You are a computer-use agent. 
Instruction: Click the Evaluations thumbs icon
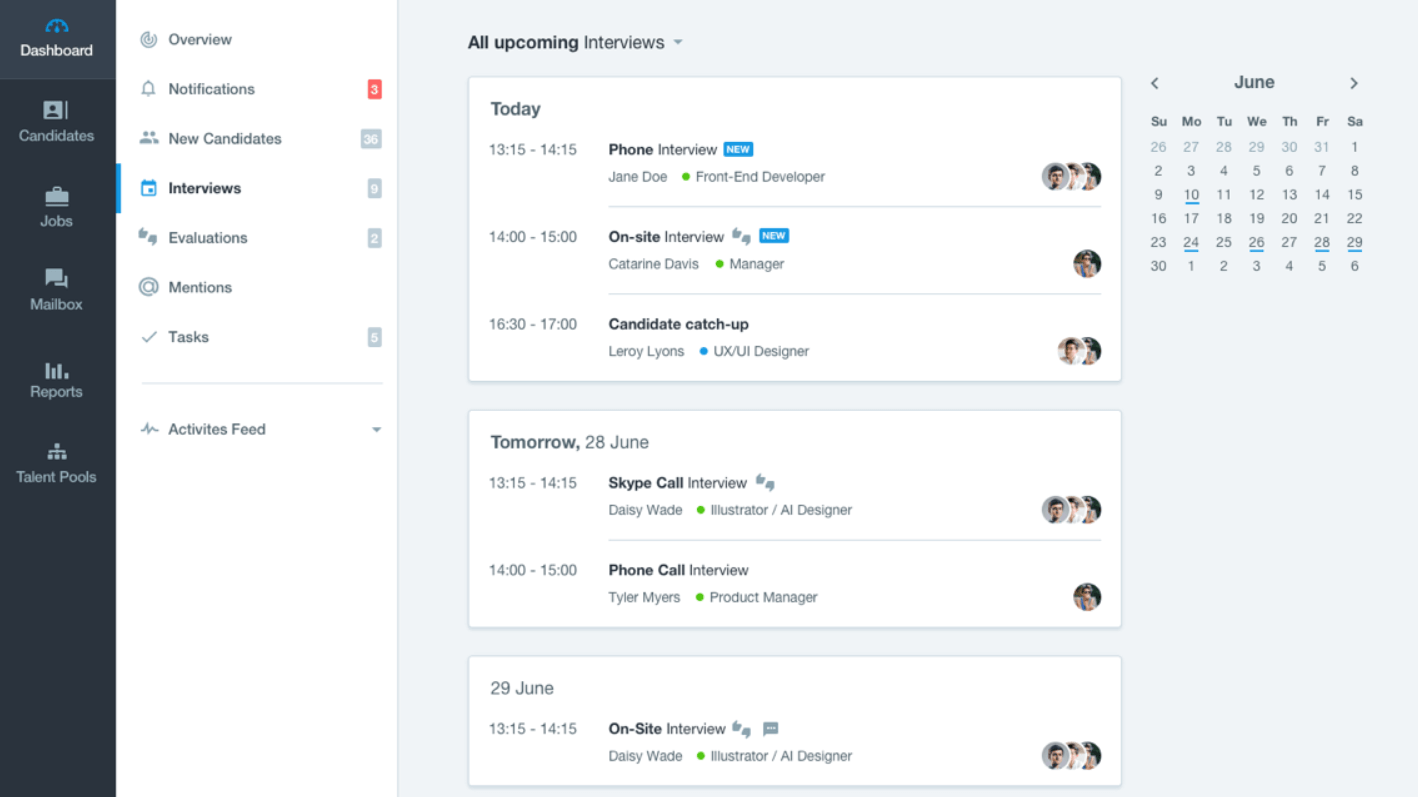click(148, 237)
